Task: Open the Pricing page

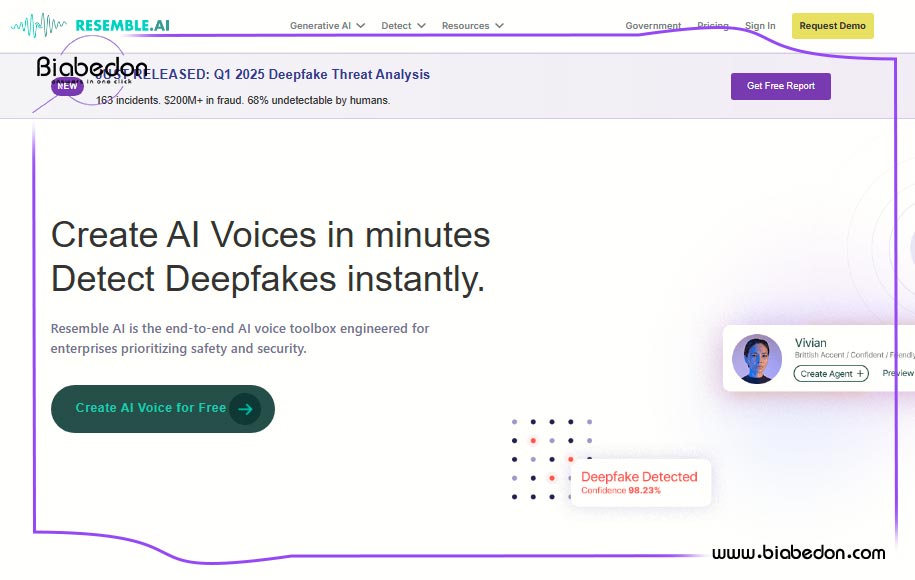Action: tap(713, 26)
